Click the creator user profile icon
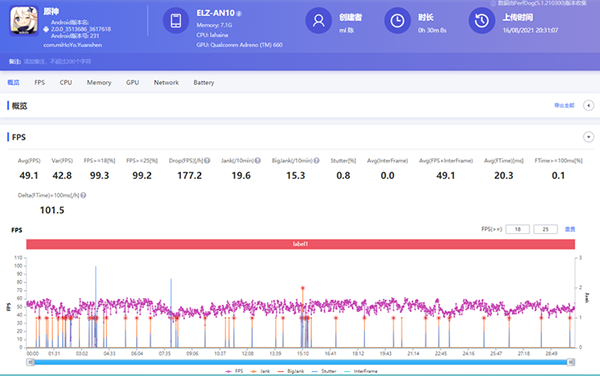Image resolution: width=600 pixels, height=376 pixels. pos(318,21)
